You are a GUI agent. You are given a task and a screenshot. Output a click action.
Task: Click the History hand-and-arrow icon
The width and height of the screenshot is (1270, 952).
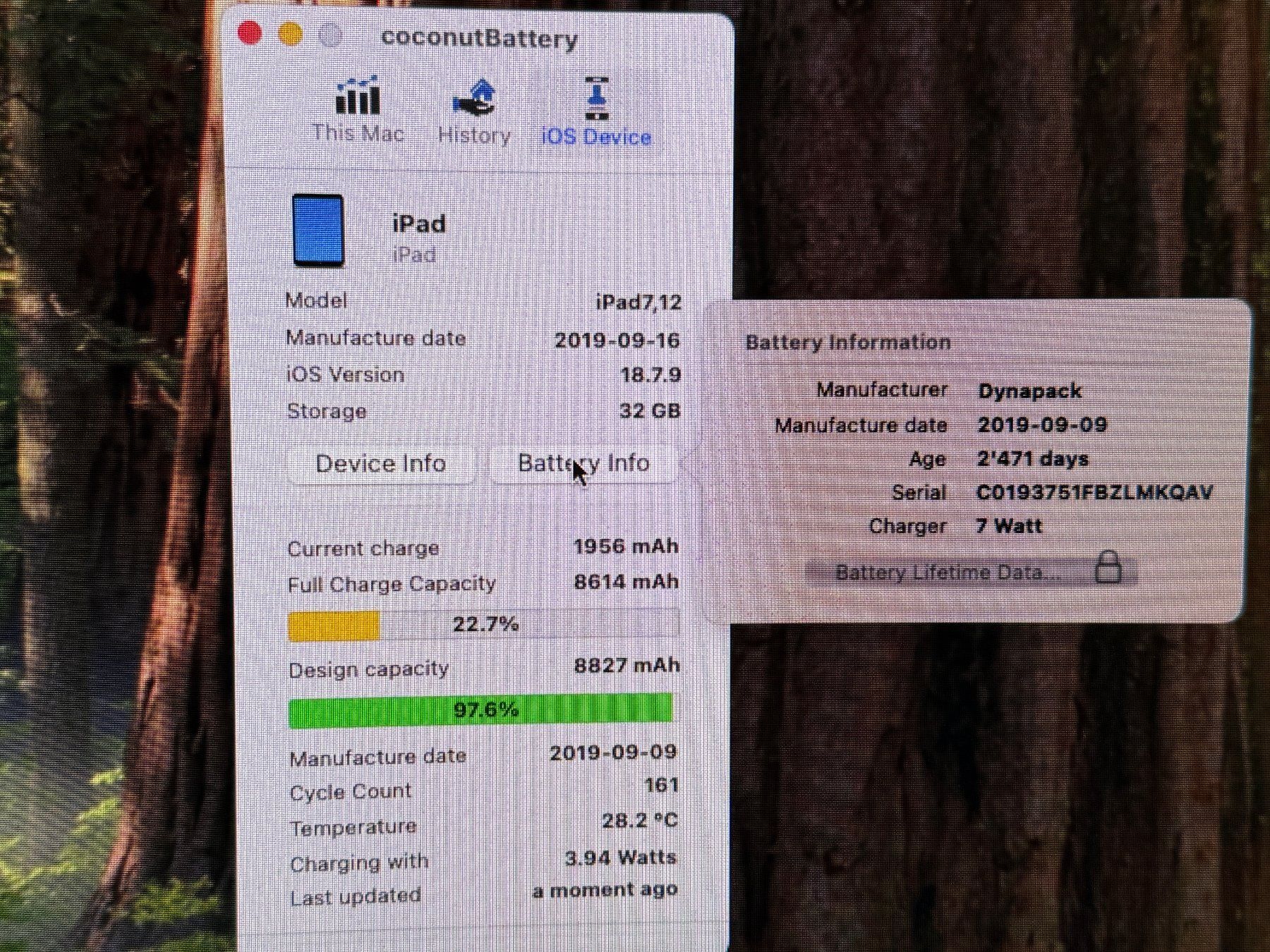coord(474,97)
